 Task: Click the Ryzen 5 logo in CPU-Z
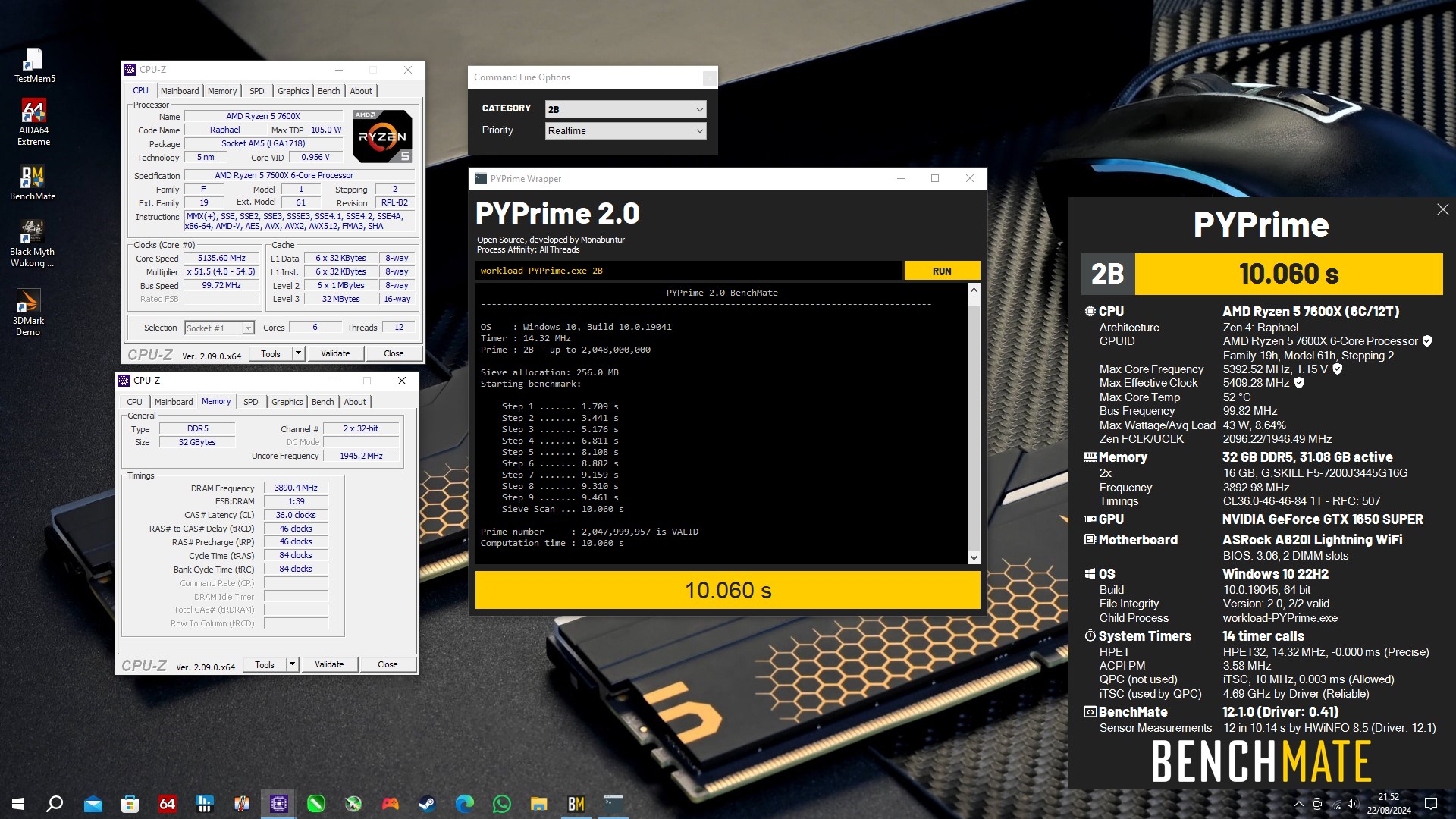pos(383,136)
